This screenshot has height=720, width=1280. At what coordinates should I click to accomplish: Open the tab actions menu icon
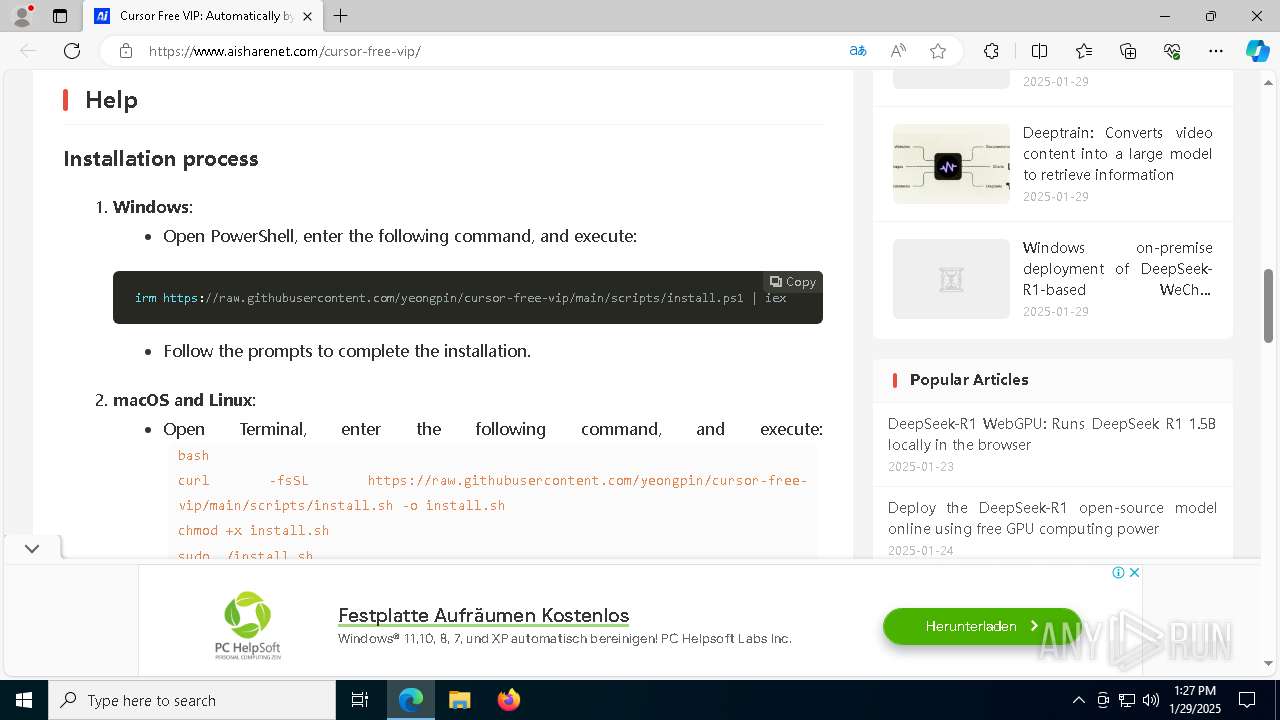click(60, 16)
